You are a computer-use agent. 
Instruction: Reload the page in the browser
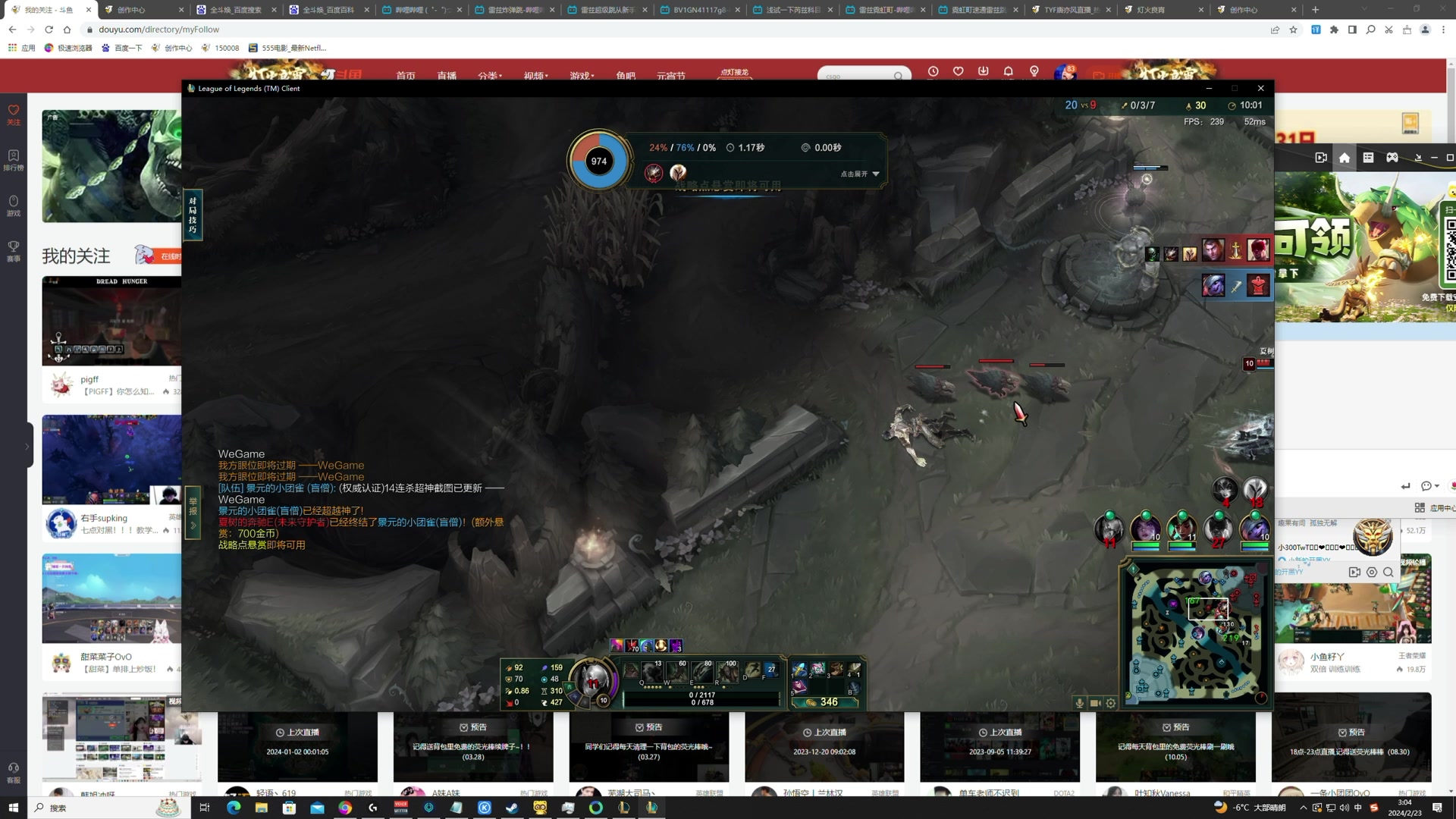[49, 30]
